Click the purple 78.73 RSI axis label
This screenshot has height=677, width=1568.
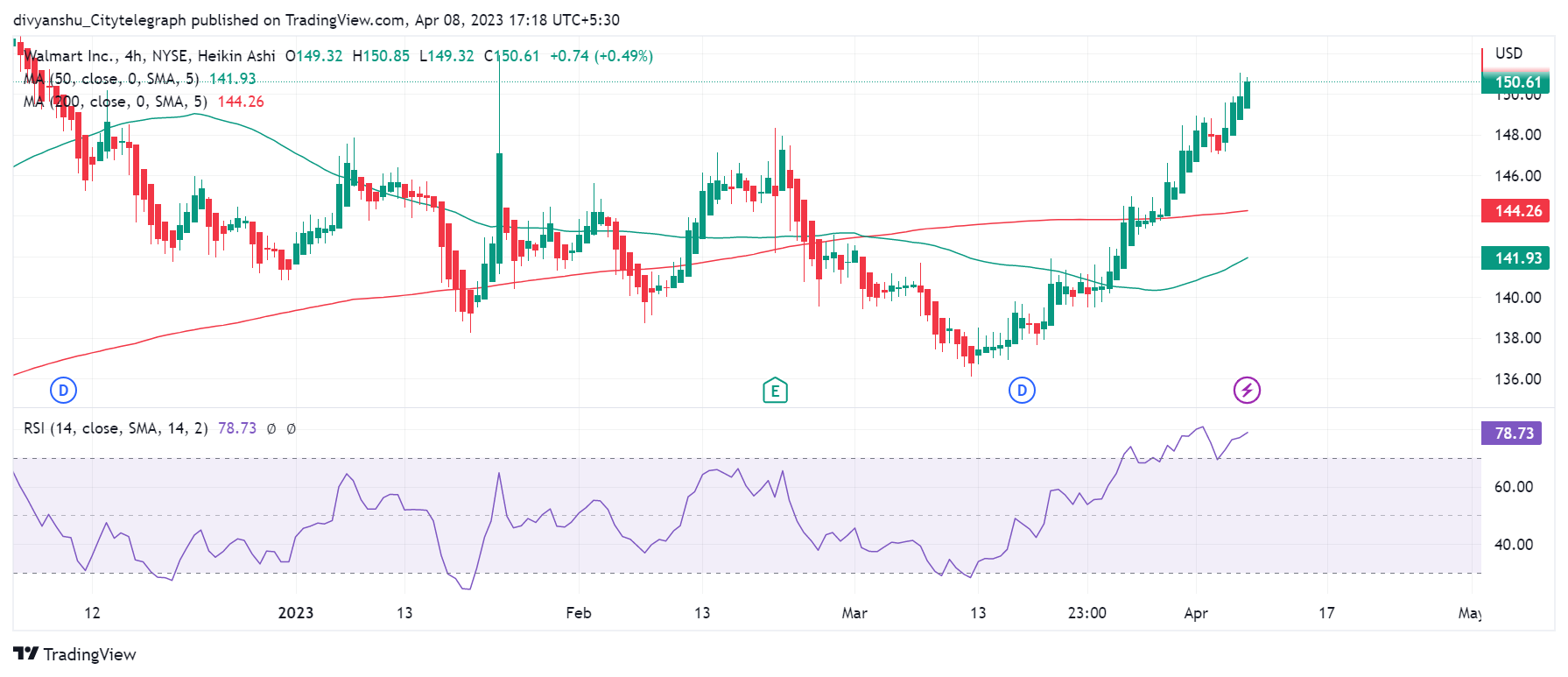1511,434
